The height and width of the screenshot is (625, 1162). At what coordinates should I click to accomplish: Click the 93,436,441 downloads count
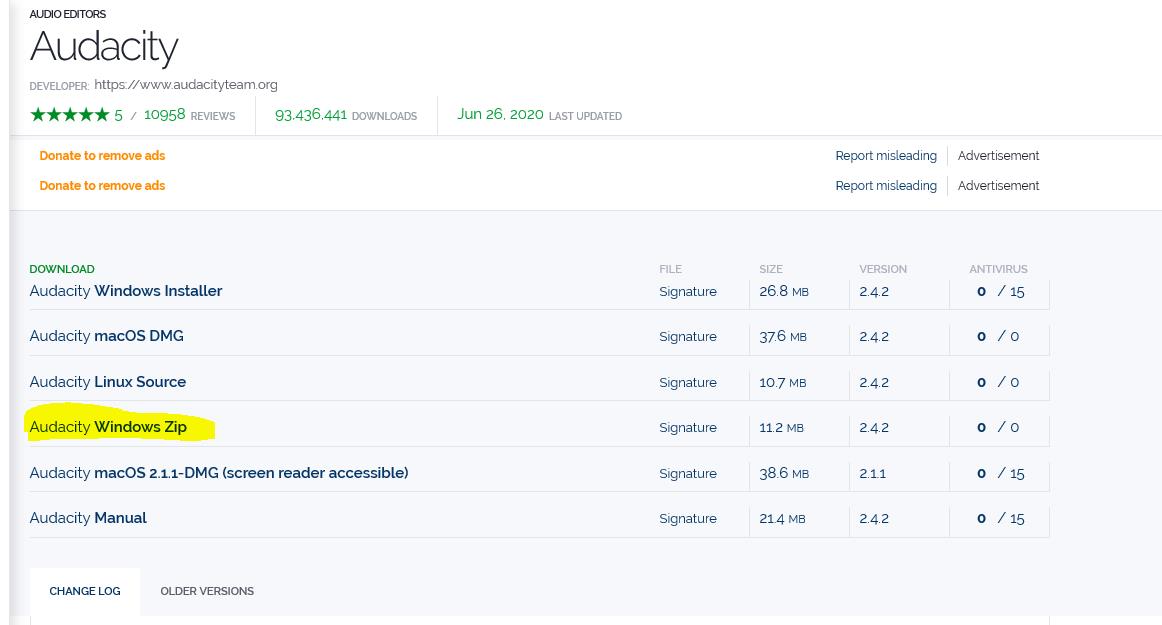311,115
